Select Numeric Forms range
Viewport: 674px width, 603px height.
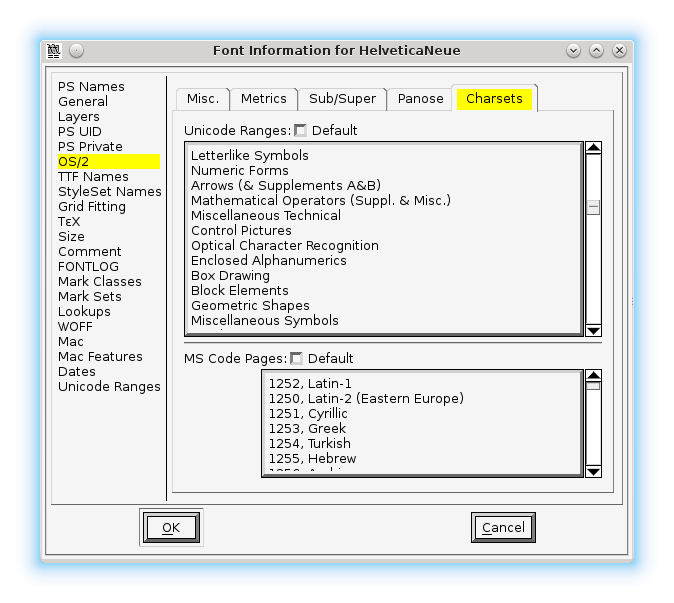(x=240, y=171)
